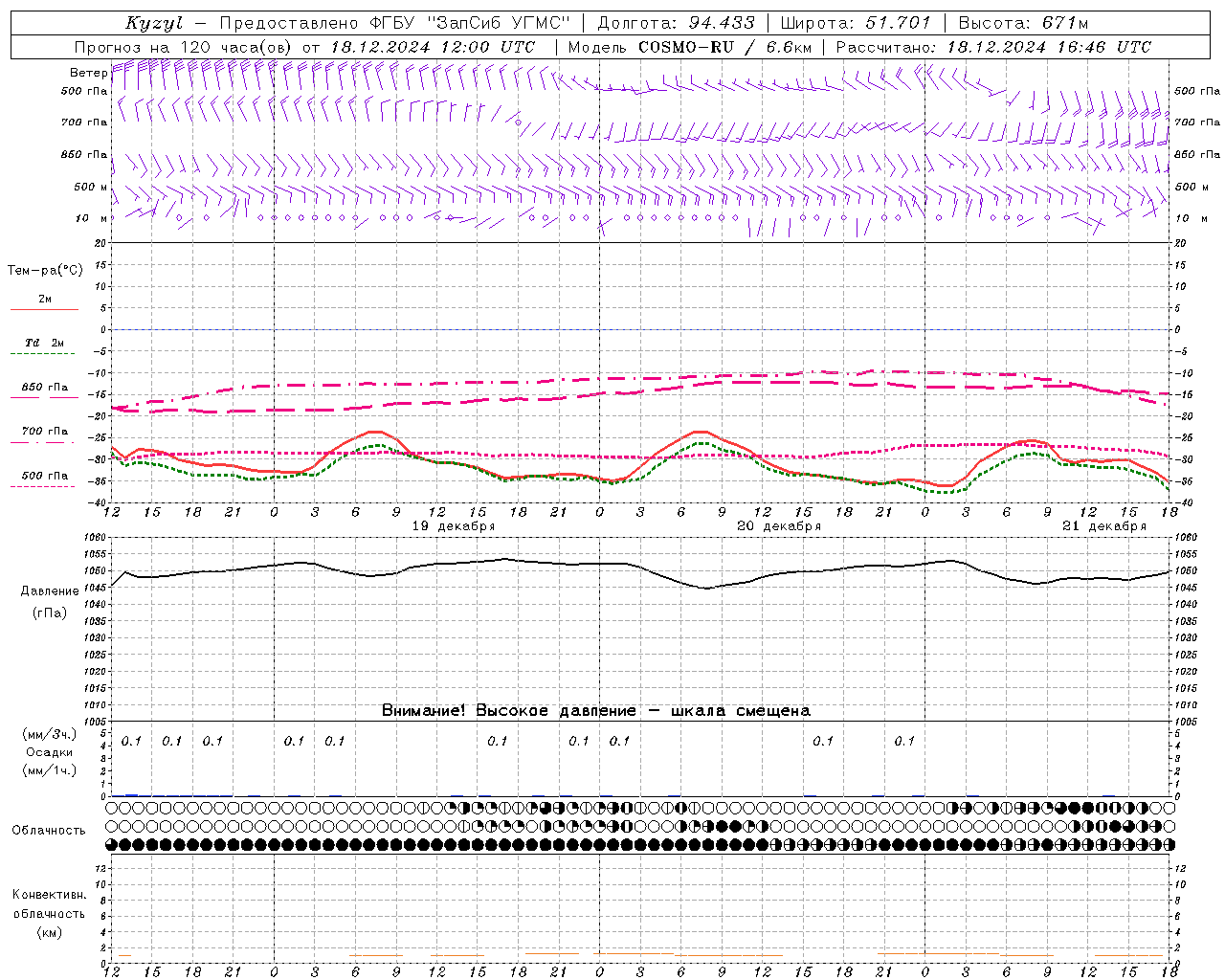
Task: Click the Td 2м dew point legend entry
Action: (45, 343)
